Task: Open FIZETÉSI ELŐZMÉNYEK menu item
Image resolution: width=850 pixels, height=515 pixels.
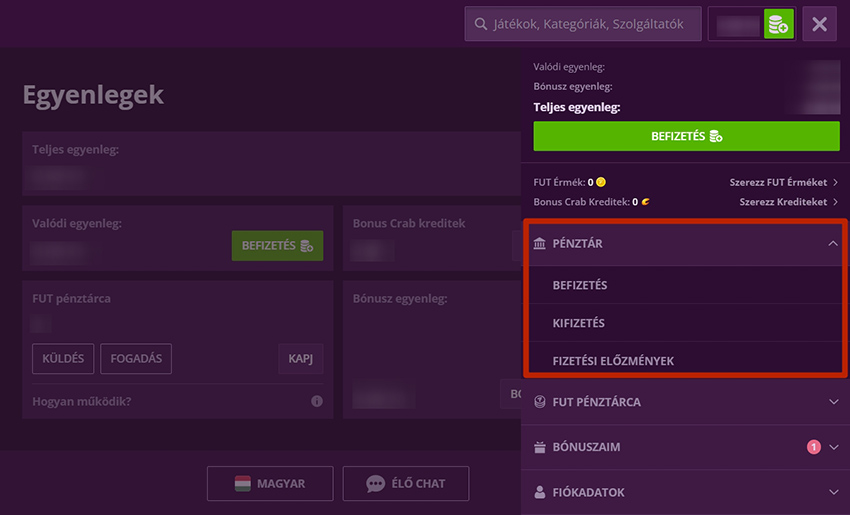Action: coord(613,361)
